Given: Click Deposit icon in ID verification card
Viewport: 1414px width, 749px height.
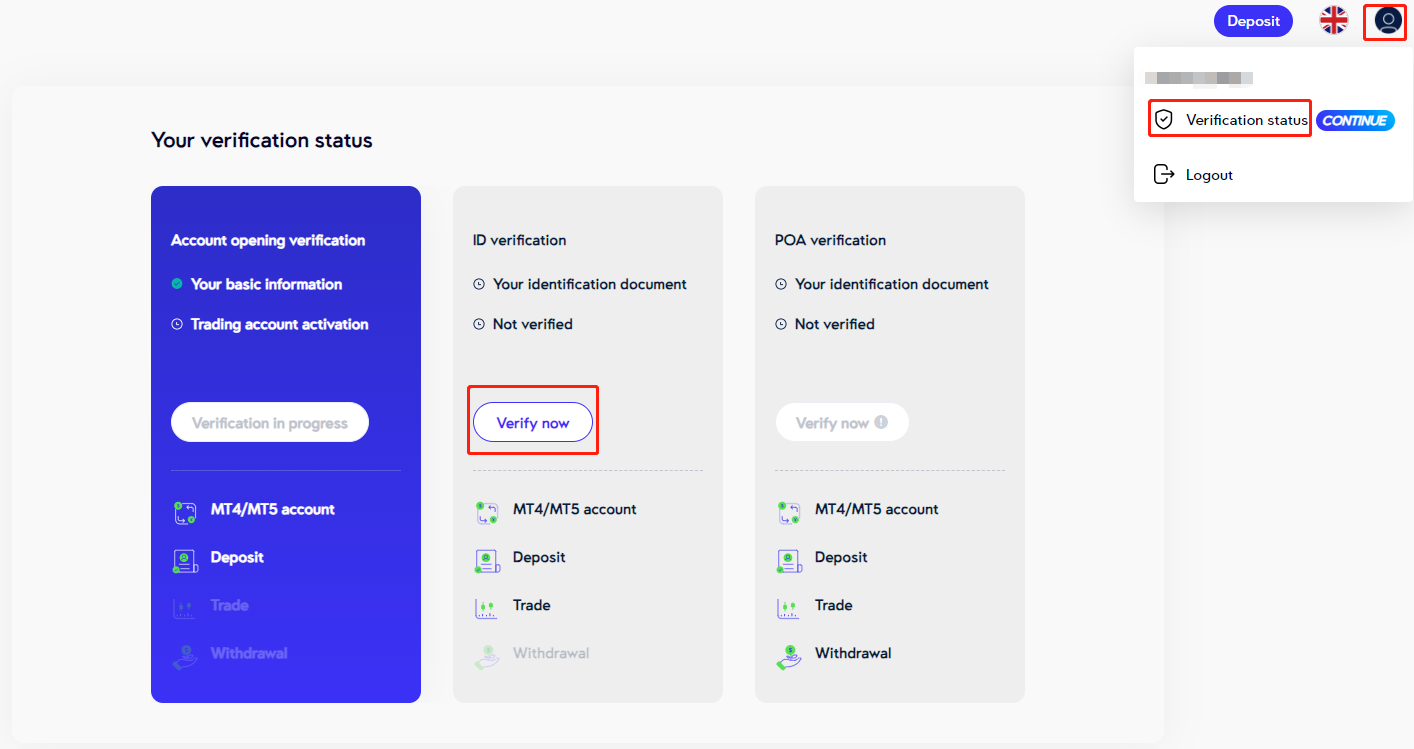Looking at the screenshot, I should pos(487,560).
